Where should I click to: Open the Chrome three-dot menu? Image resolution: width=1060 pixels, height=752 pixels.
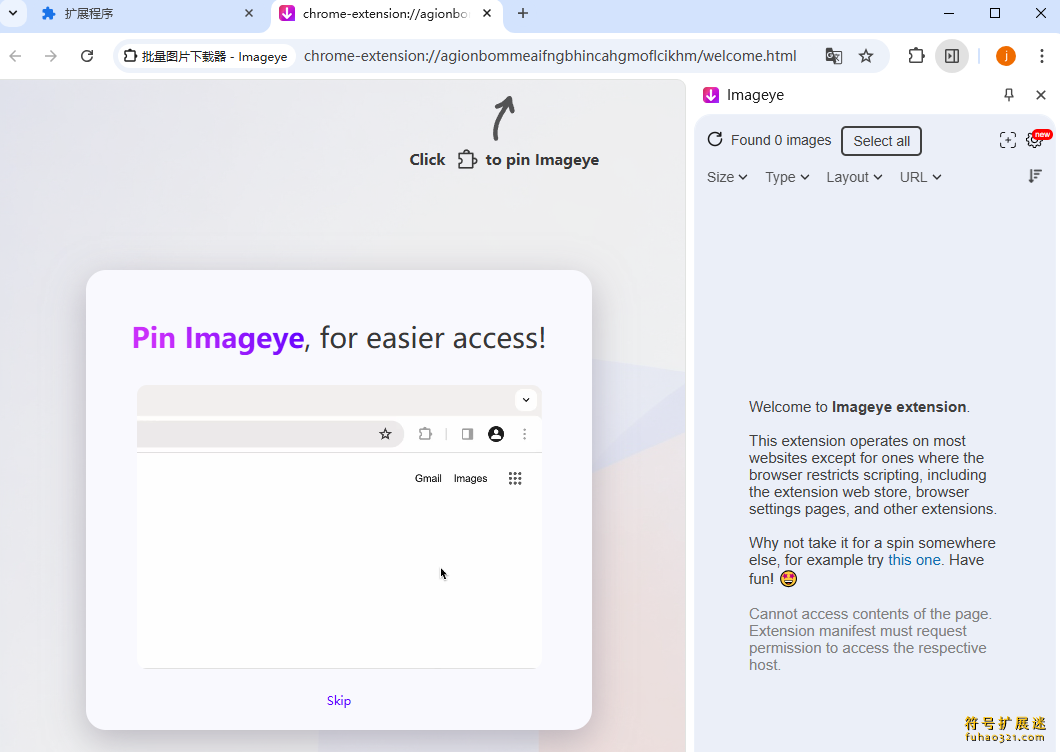[x=1042, y=56]
